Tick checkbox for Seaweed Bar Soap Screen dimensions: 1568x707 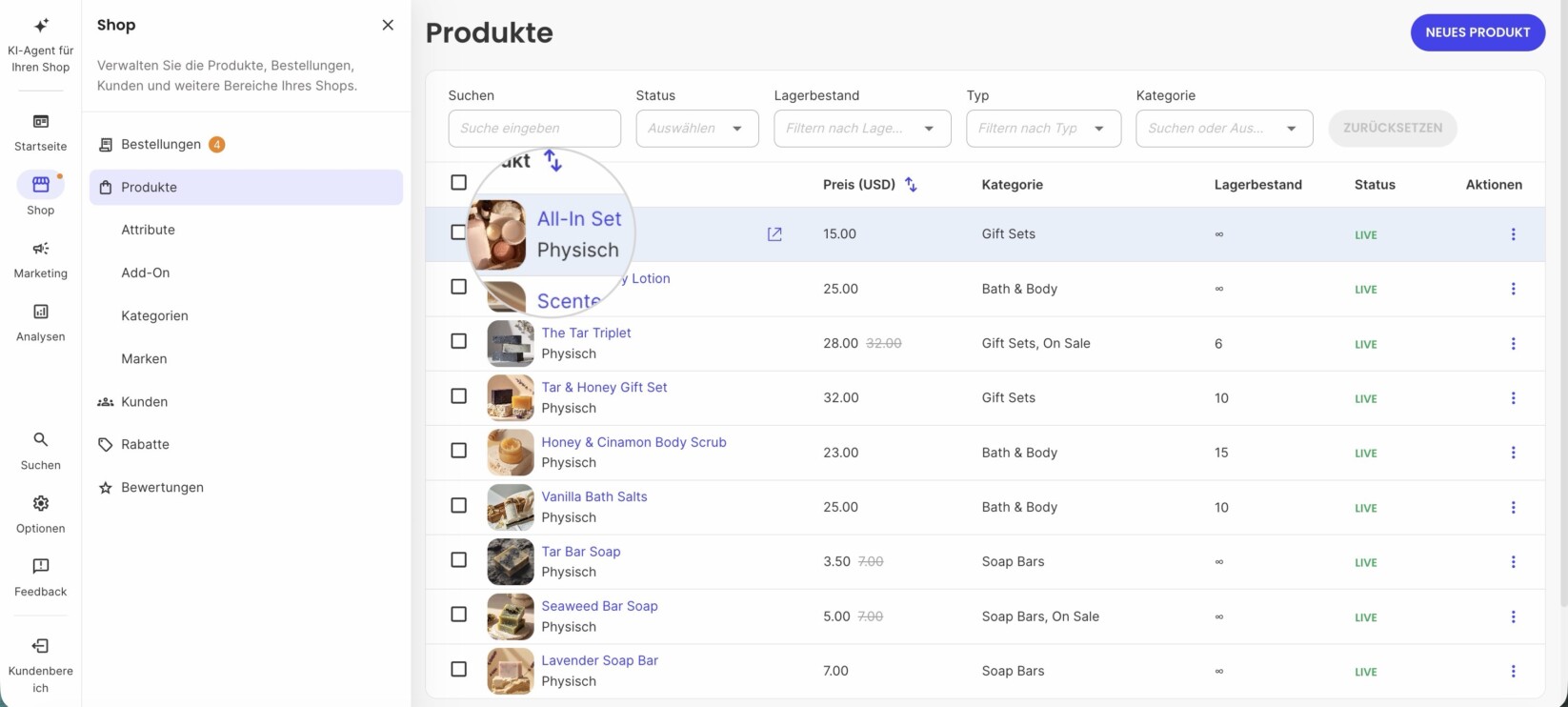[458, 614]
